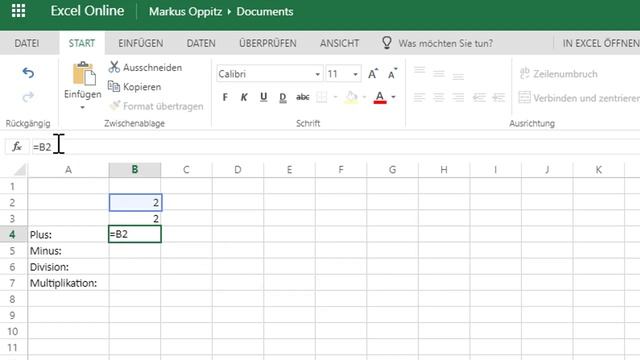This screenshot has height=360, width=640.
Task: Select the Multiplikation: cell
Action: coord(68,283)
